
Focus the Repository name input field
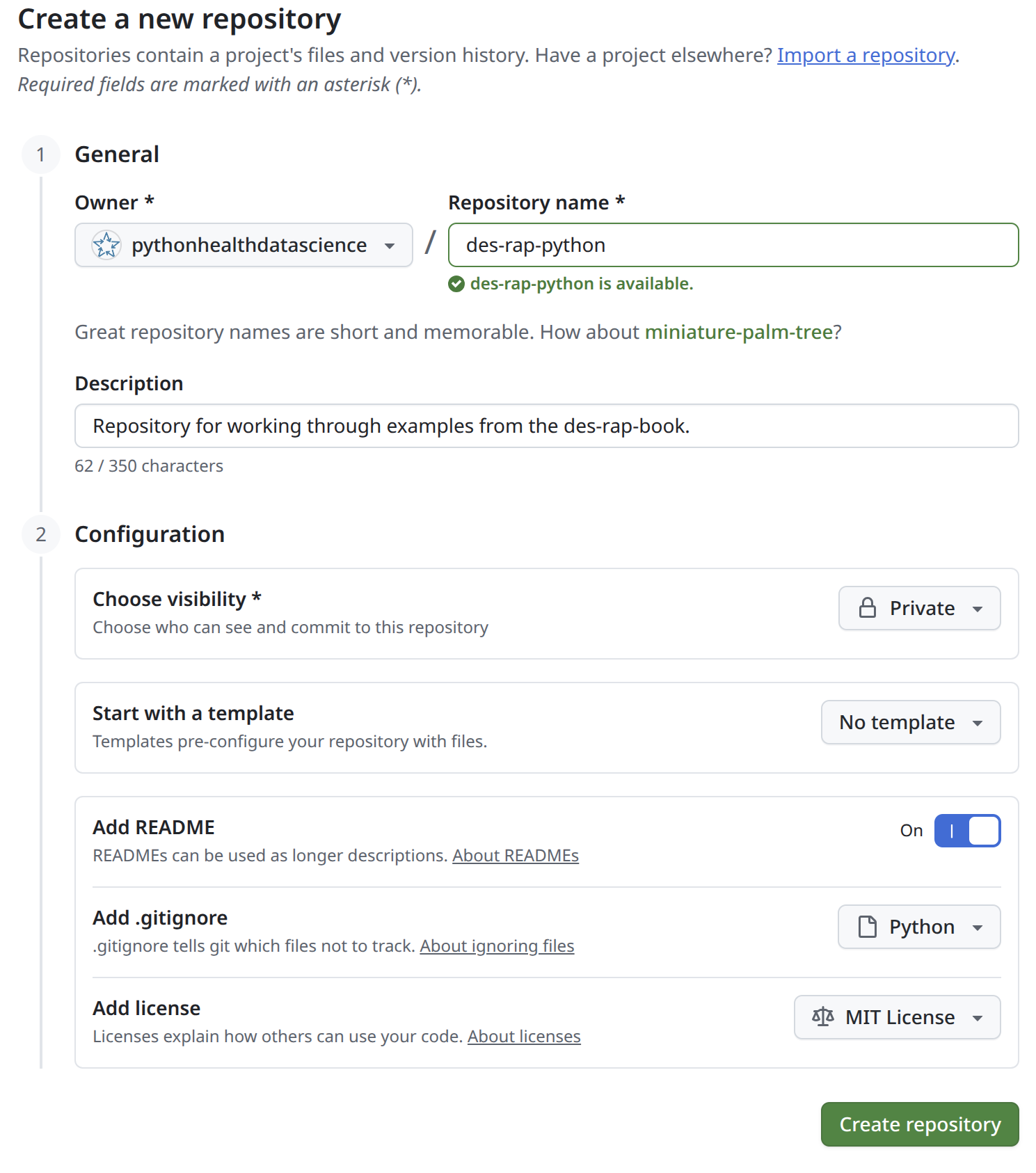pyautogui.click(x=733, y=245)
